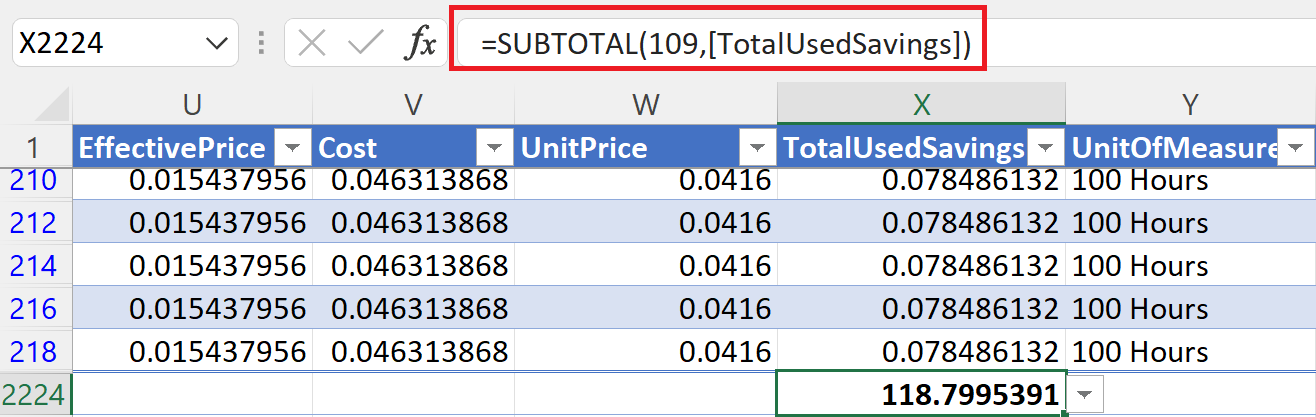1316x417 pixels.
Task: Open the UnitOfMeasure filter dropdown
Action: pos(1297,149)
